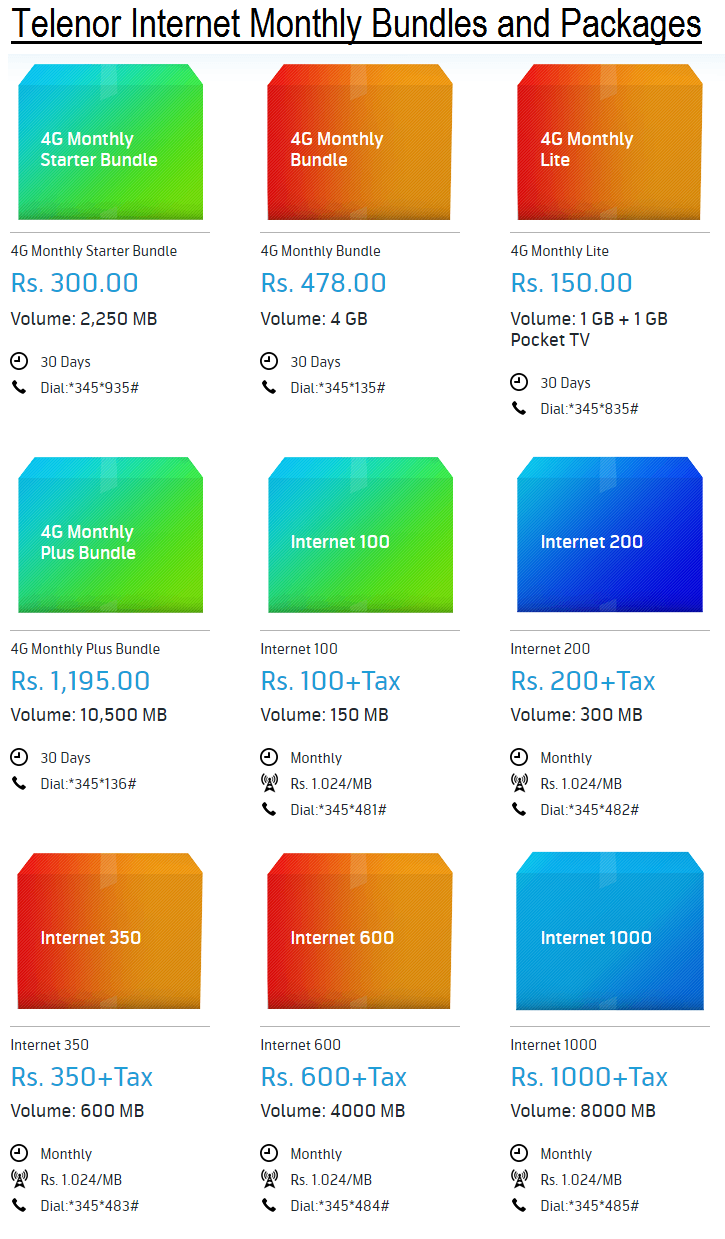725x1239 pixels.
Task: Open the 4G Monthly Lite tile
Action: coord(610,142)
